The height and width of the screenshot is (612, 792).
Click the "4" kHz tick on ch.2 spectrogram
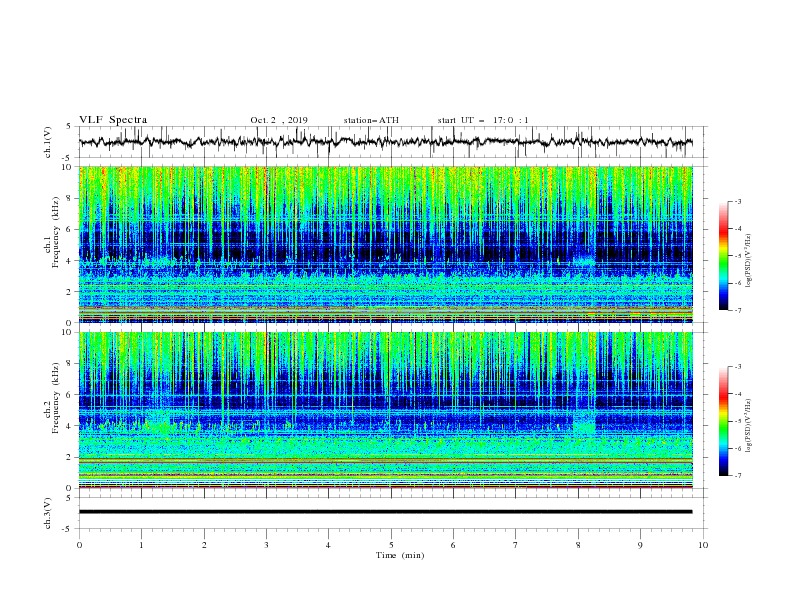(x=70, y=426)
